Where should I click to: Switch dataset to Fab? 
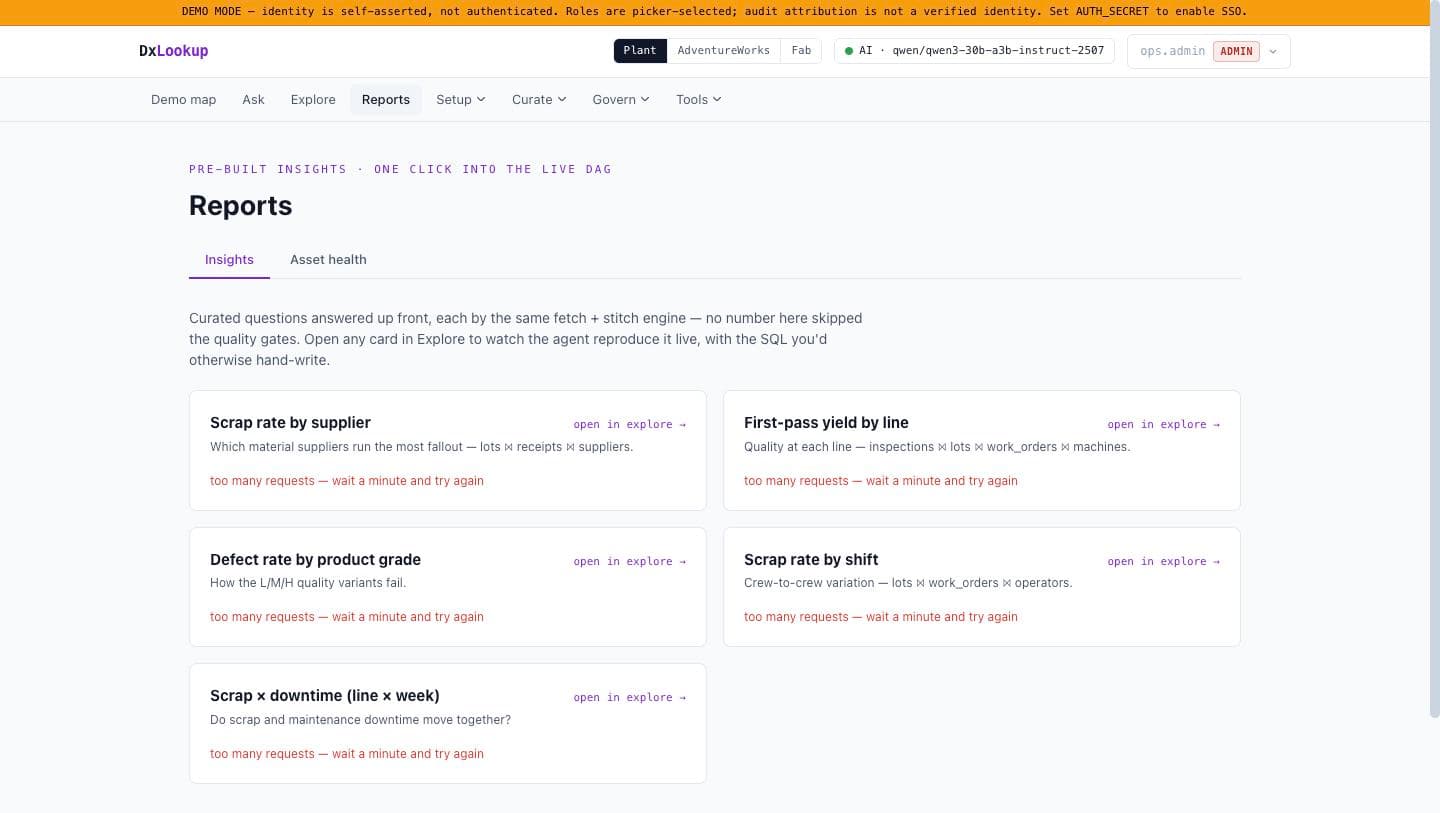801,51
